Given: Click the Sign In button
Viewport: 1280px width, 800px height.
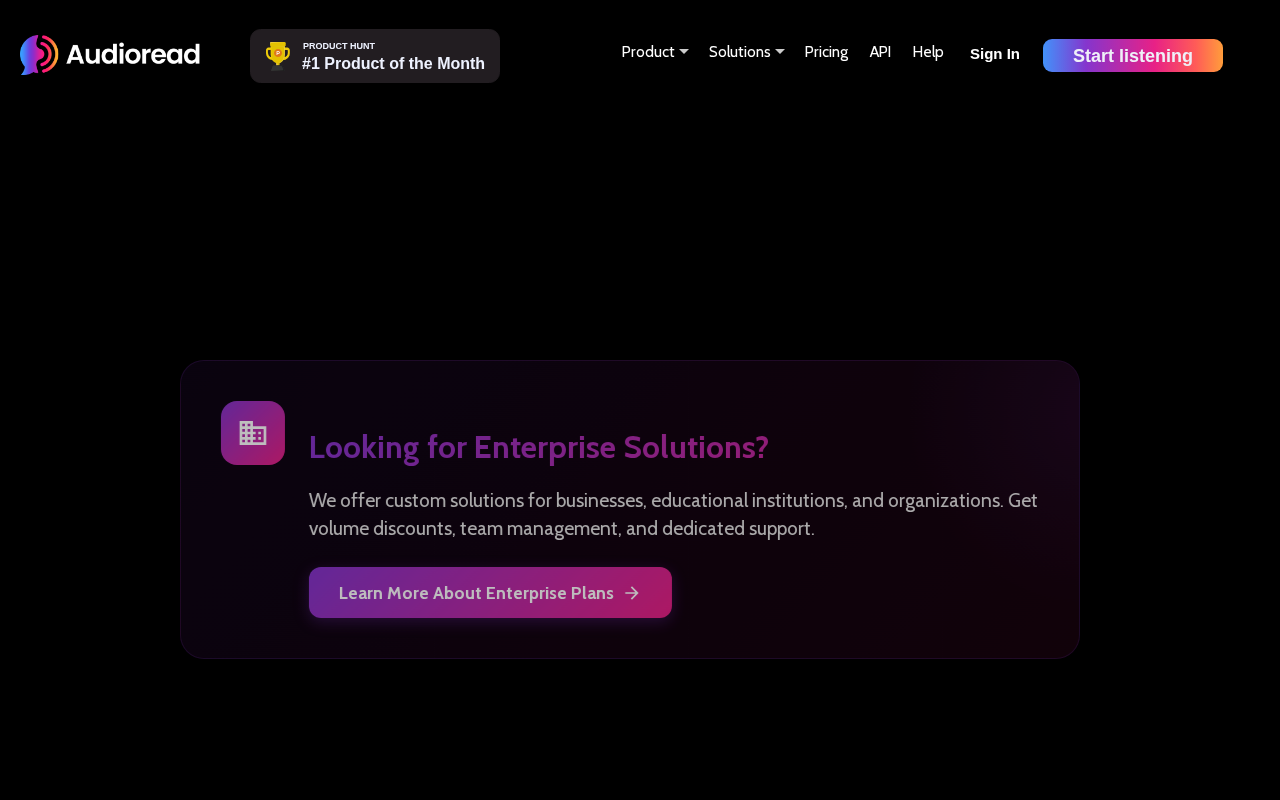Looking at the screenshot, I should (x=995, y=54).
